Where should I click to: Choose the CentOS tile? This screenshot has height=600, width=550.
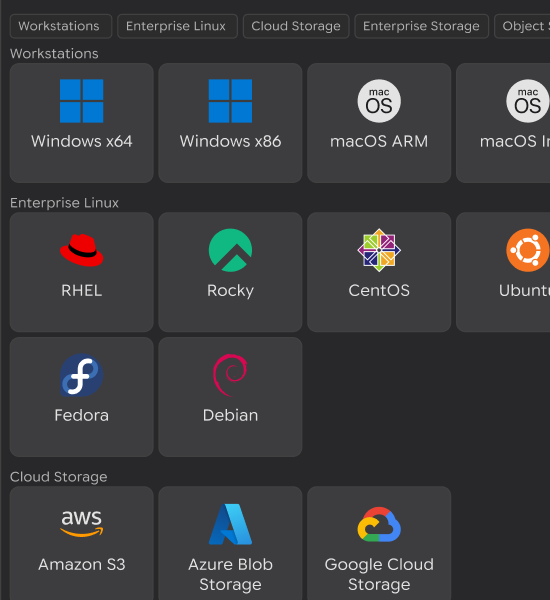coord(379,272)
